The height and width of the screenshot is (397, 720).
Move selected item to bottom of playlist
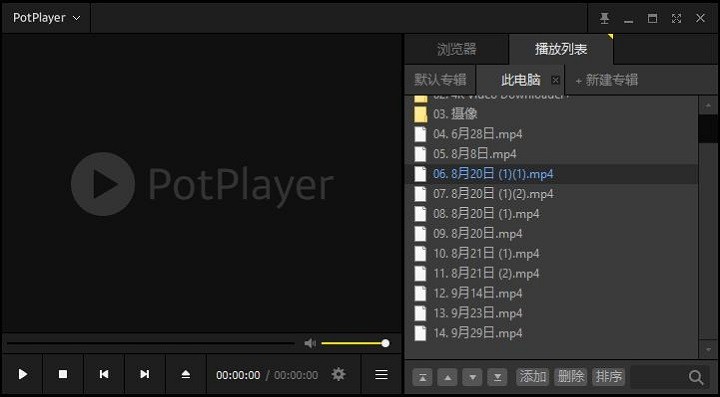tap(497, 377)
